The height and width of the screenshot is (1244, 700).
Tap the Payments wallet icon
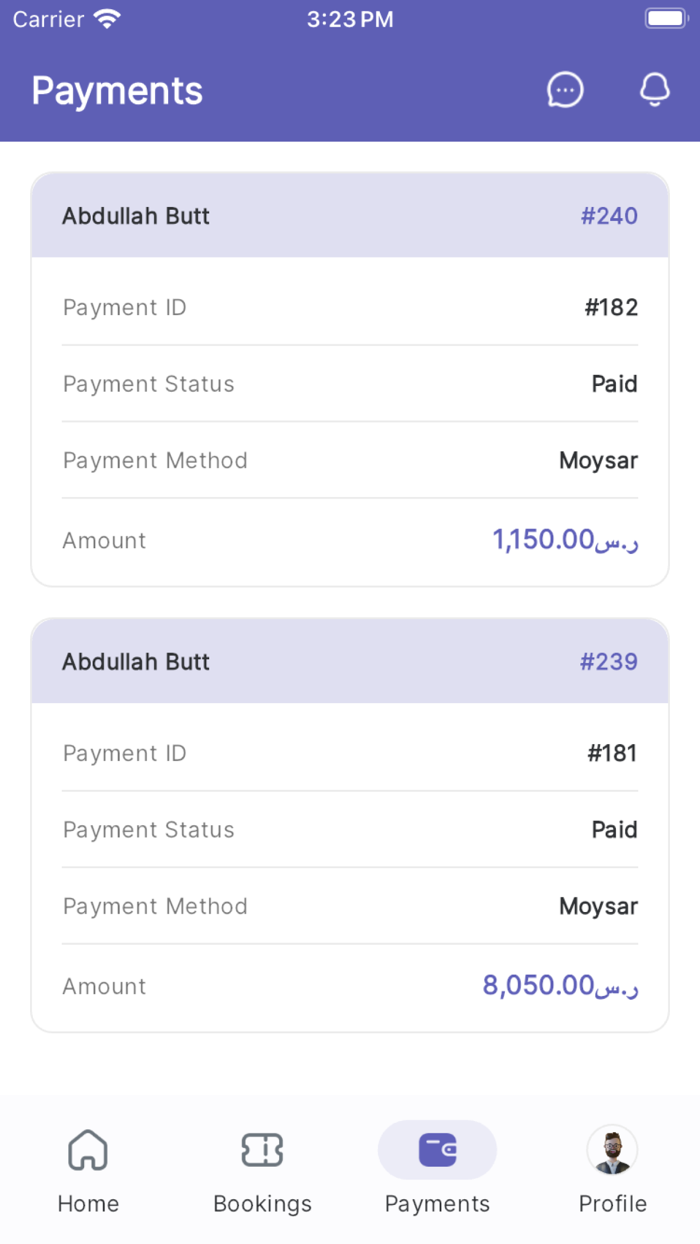pos(437,1150)
